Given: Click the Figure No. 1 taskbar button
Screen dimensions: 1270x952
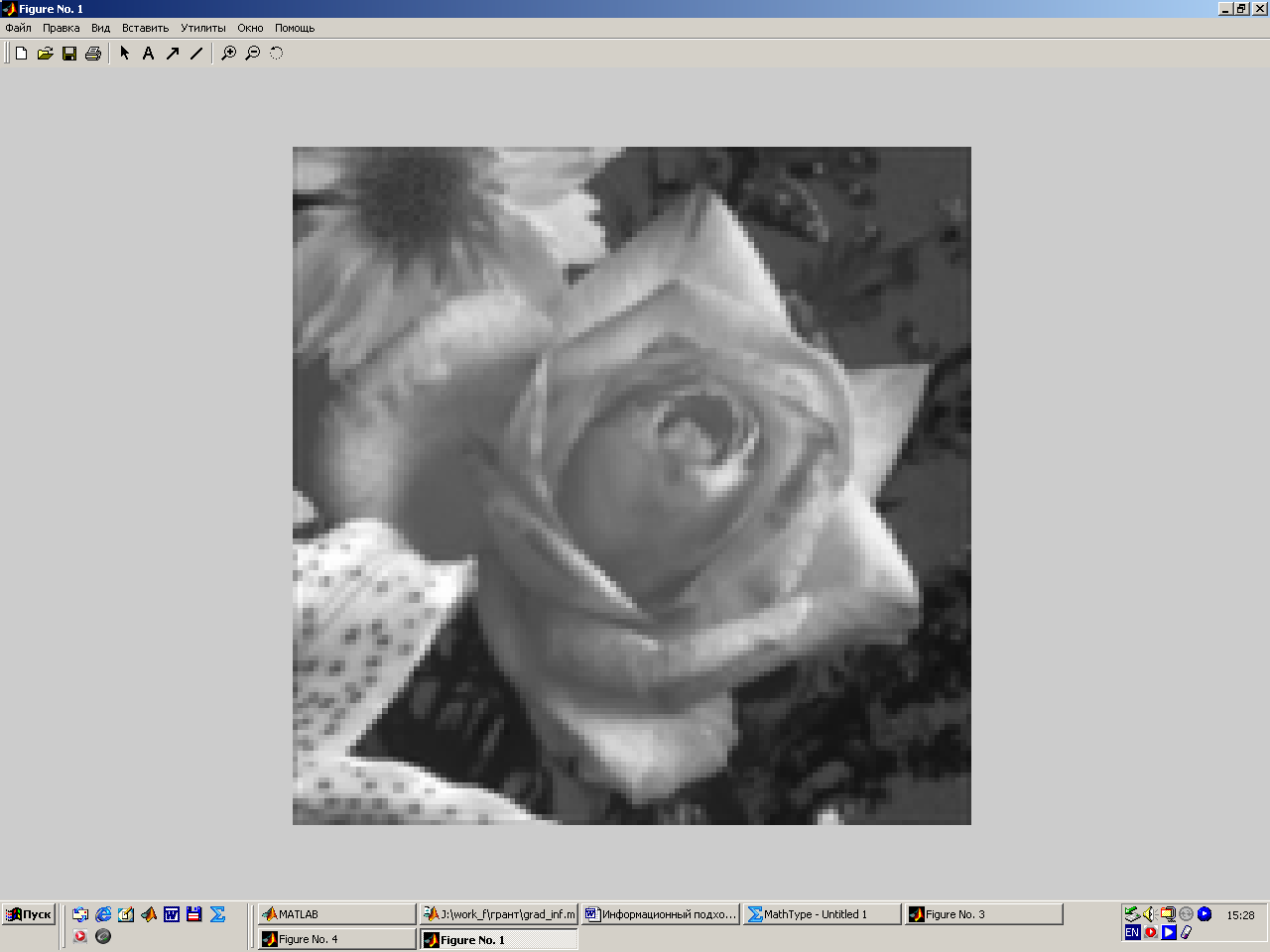Looking at the screenshot, I should [x=498, y=939].
